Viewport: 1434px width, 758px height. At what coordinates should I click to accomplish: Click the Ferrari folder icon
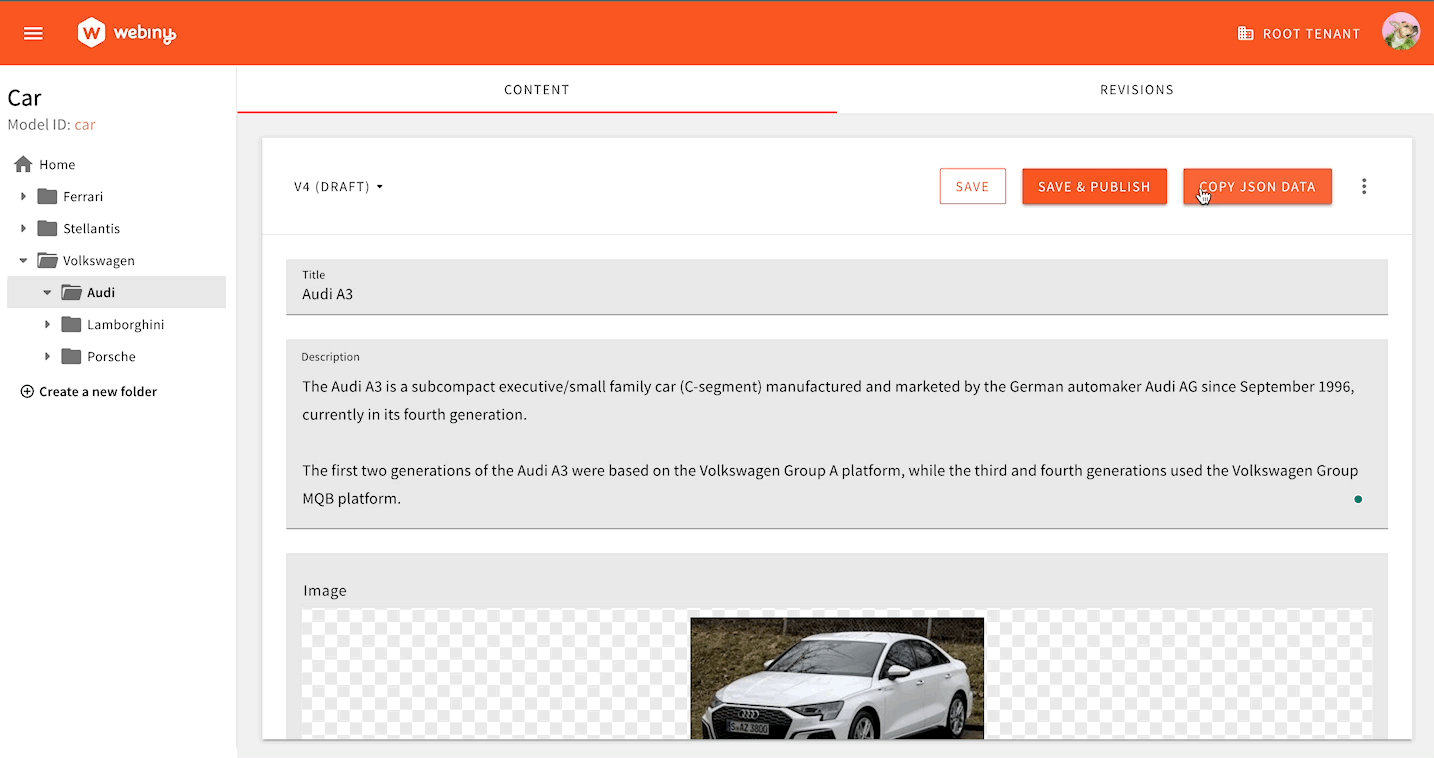[47, 196]
